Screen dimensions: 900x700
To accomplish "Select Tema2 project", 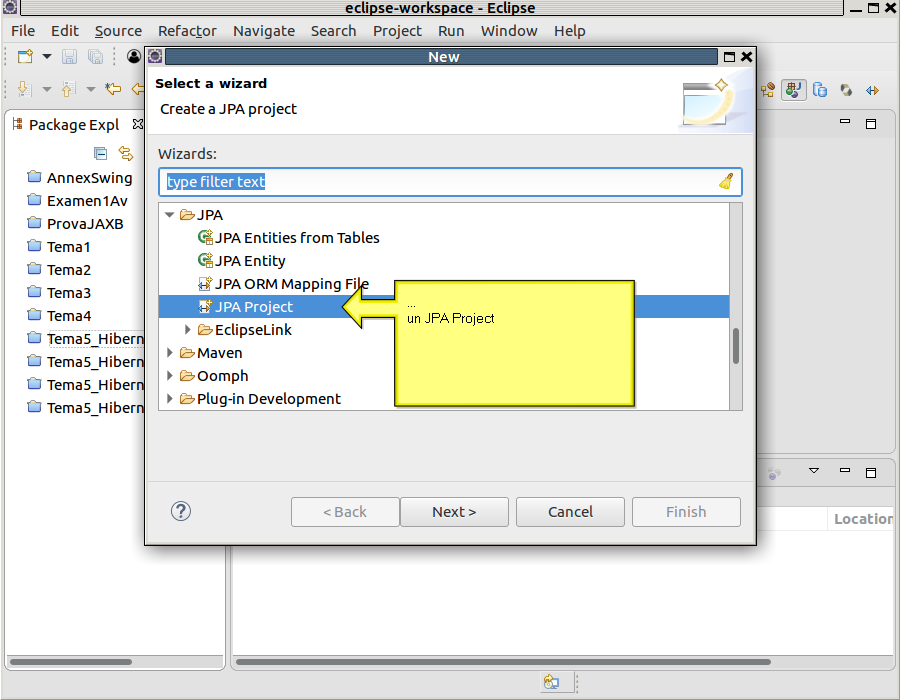I will click(59, 270).
